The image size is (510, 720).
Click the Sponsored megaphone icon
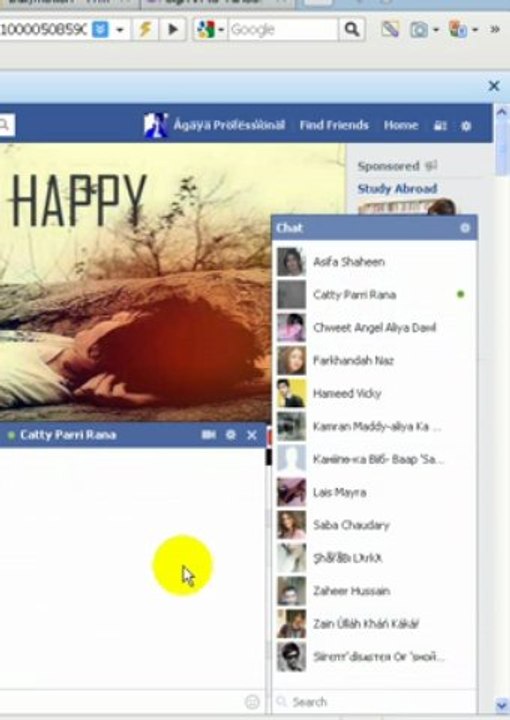tap(430, 165)
